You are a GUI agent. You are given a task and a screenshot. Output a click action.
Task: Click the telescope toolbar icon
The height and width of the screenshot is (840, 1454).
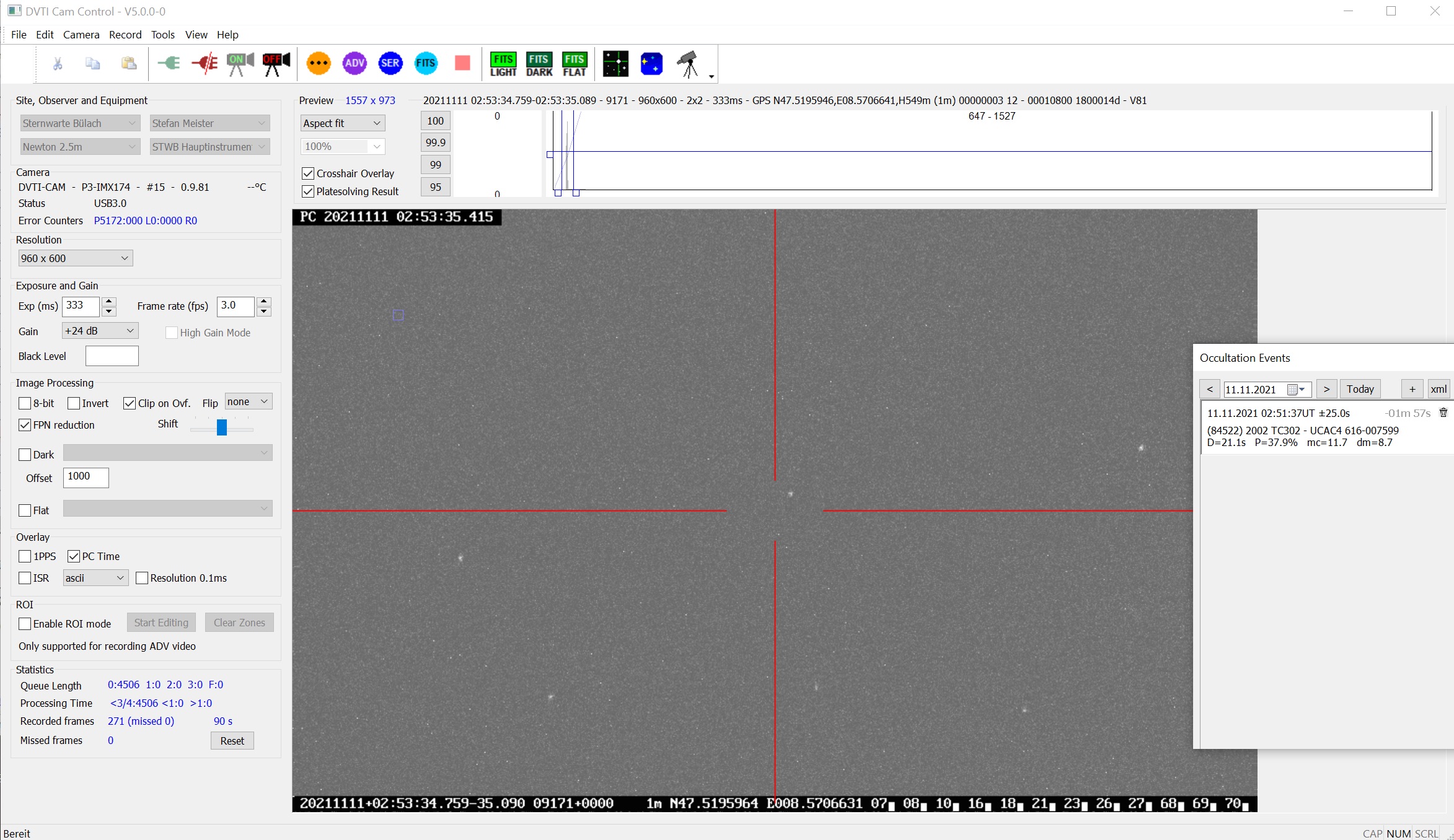[x=687, y=64]
